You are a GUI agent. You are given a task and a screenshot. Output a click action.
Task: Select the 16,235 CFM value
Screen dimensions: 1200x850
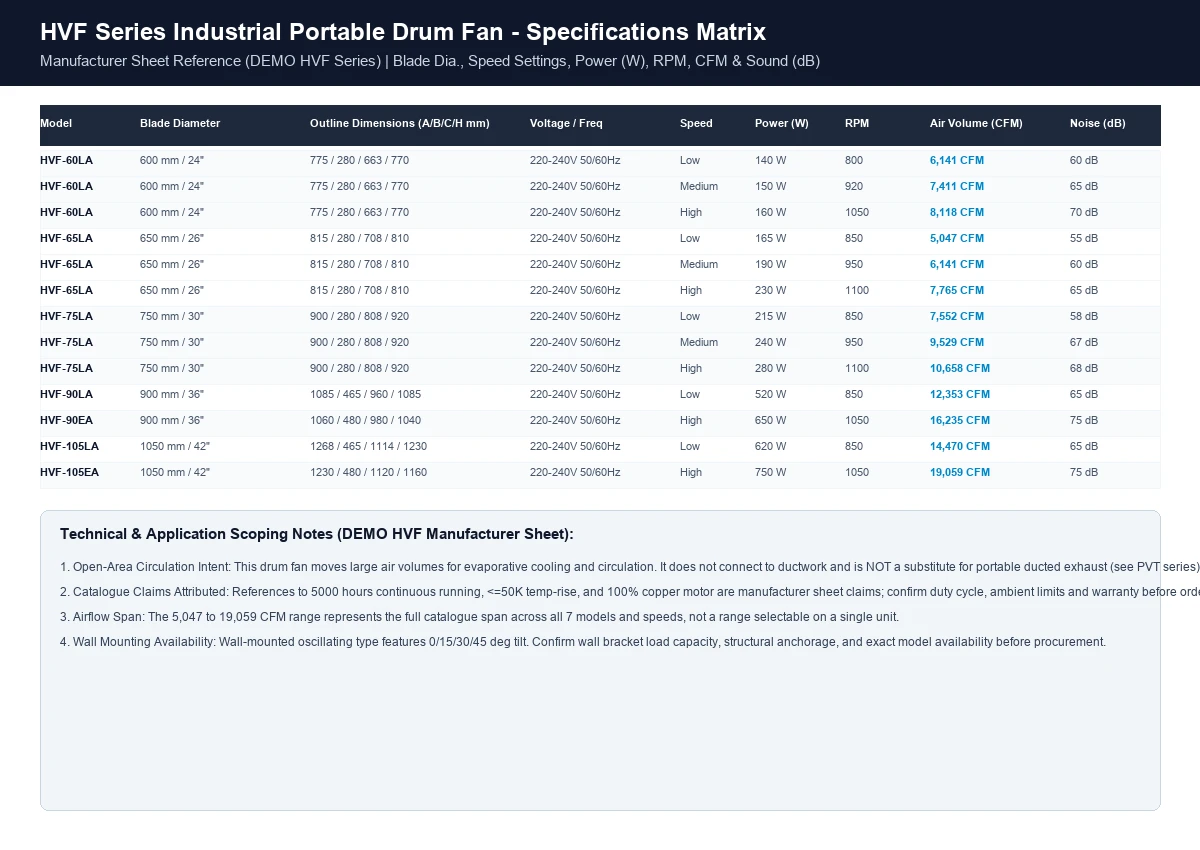(960, 420)
